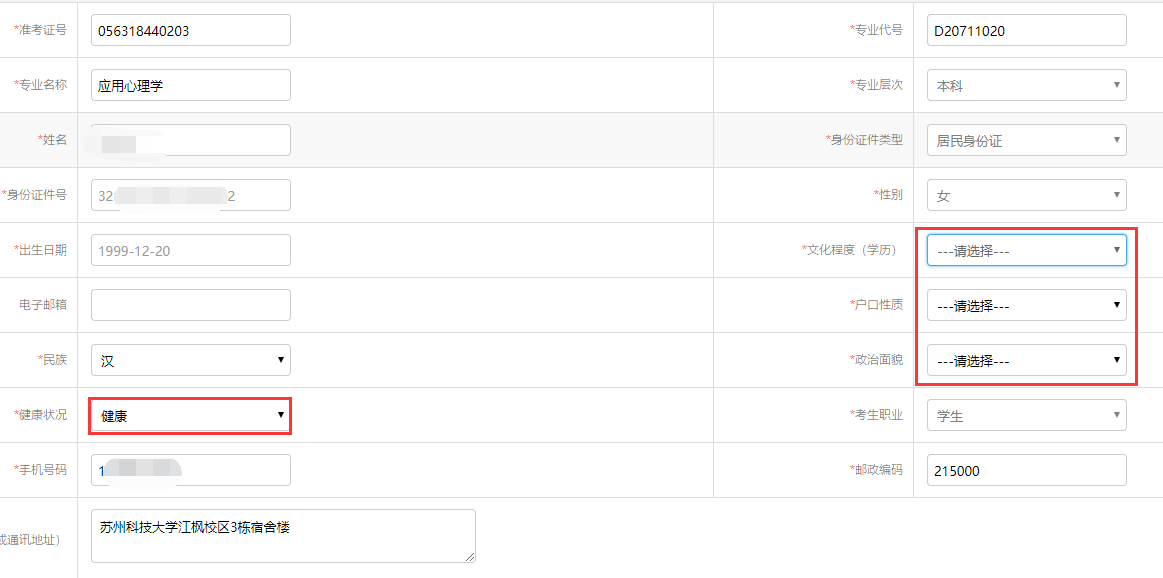
Task: Open the 政治面貌 dropdown list
Action: (x=1027, y=360)
